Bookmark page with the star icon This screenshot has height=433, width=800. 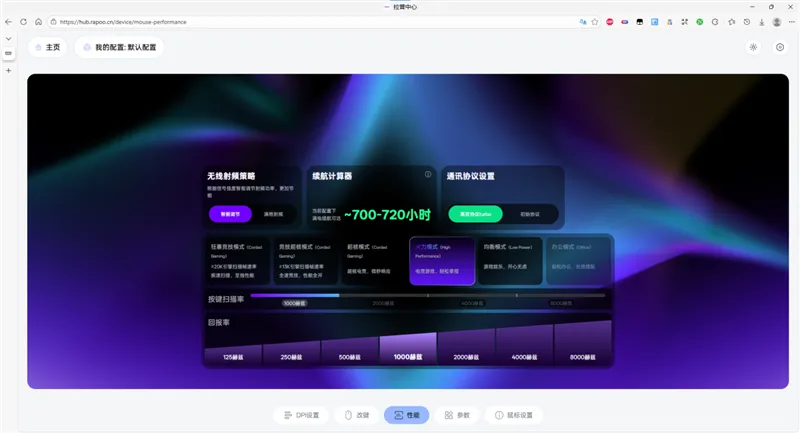[x=595, y=21]
